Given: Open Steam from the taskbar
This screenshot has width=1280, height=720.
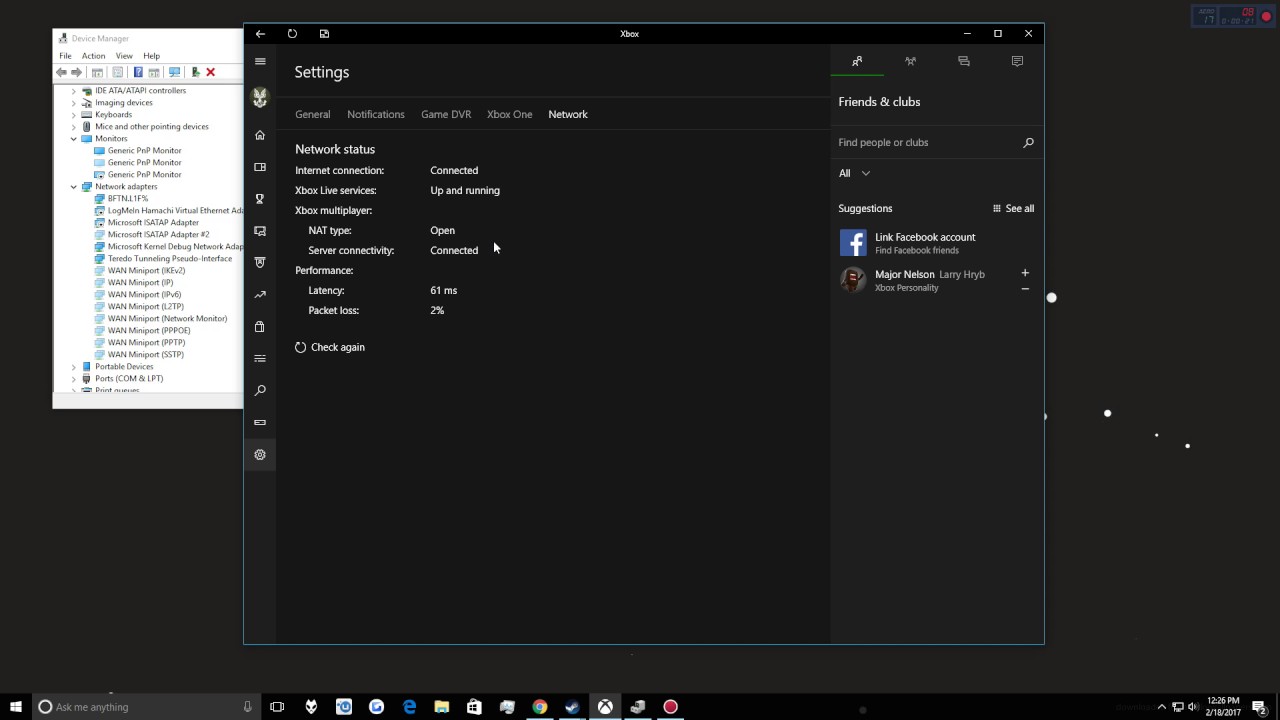Looking at the screenshot, I should [572, 707].
